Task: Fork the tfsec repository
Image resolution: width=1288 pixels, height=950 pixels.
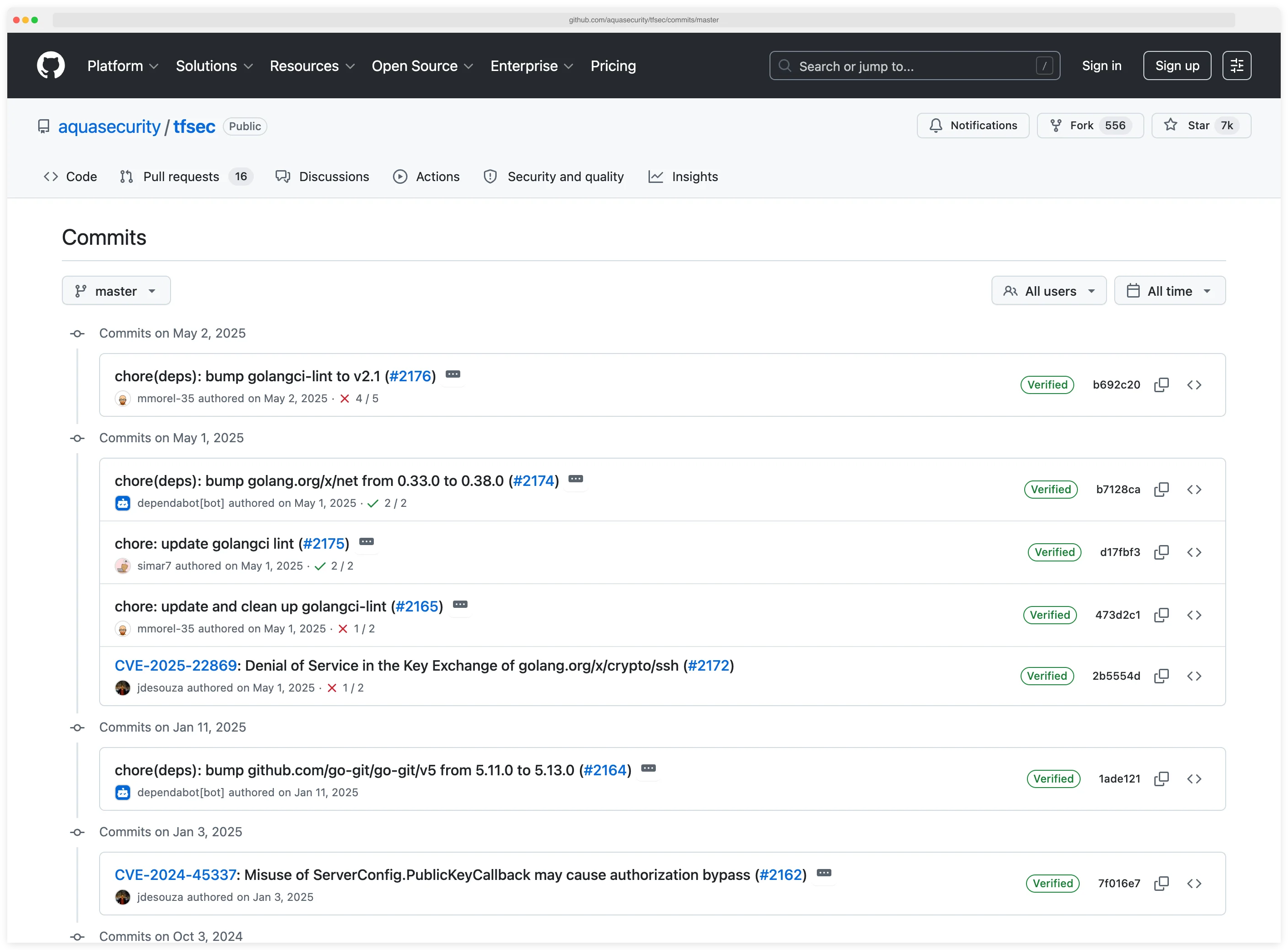Action: [x=1089, y=126]
